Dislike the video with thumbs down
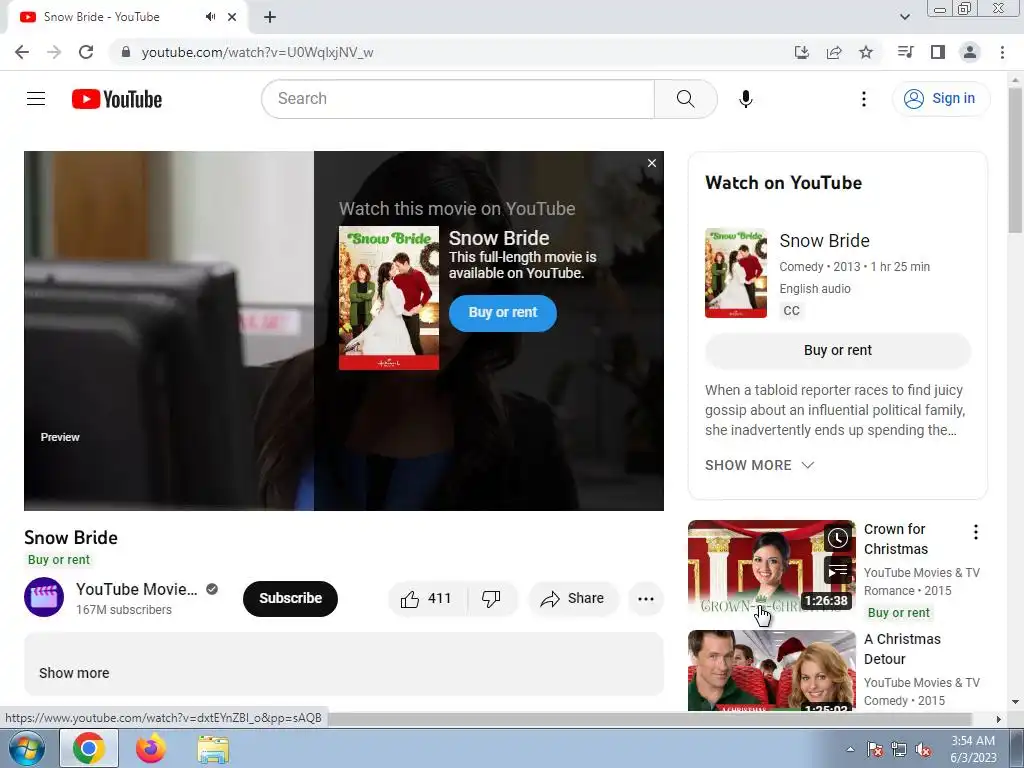Screen dimensions: 1024x768 pyautogui.click(x=491, y=599)
